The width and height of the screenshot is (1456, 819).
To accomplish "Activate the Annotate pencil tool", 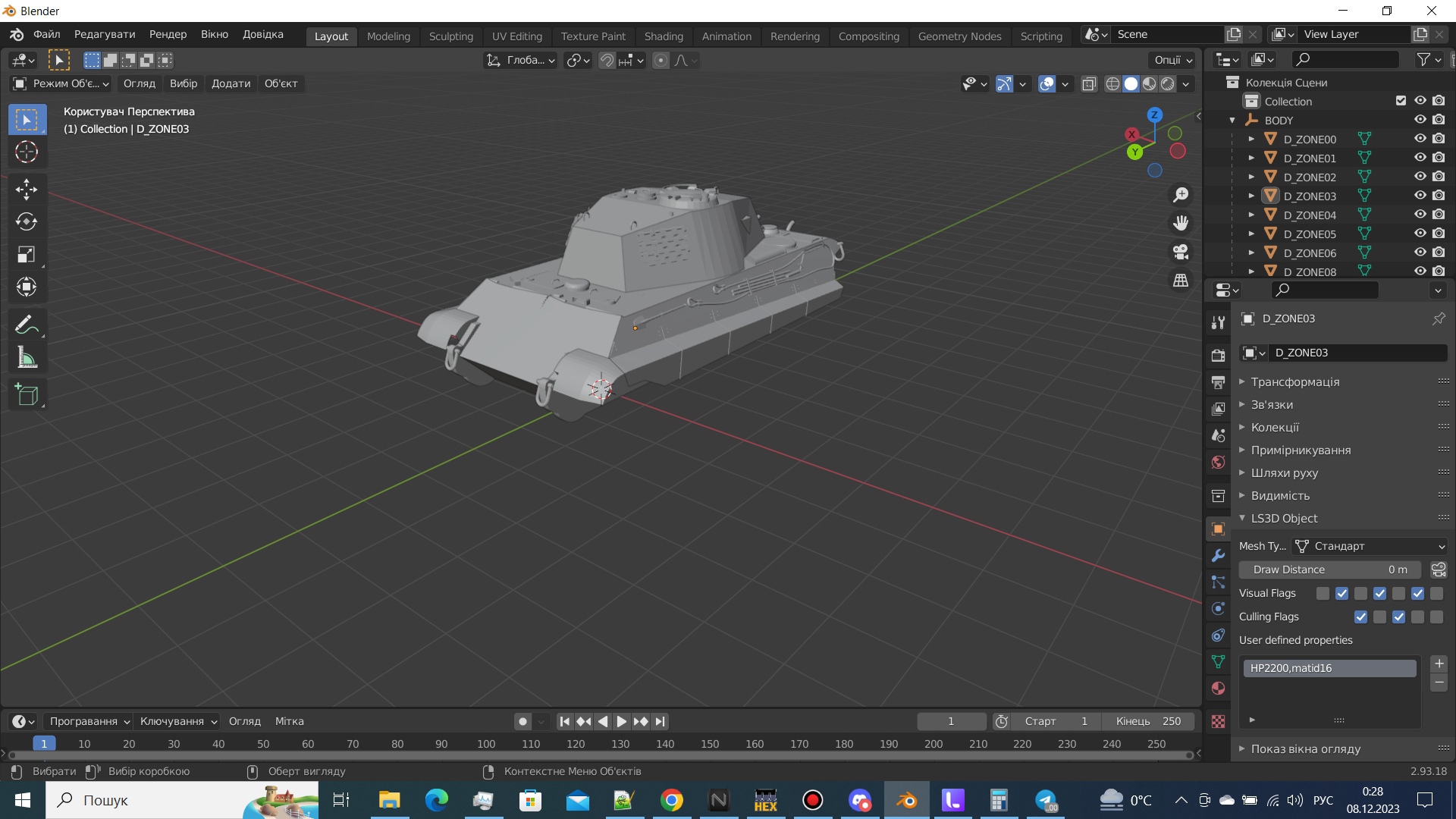I will click(x=27, y=325).
